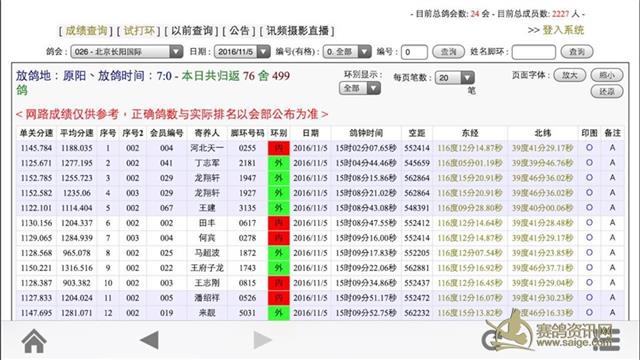640x360 pixels.
Task: Go forward with the right arrow icon
Action: [x=262, y=340]
